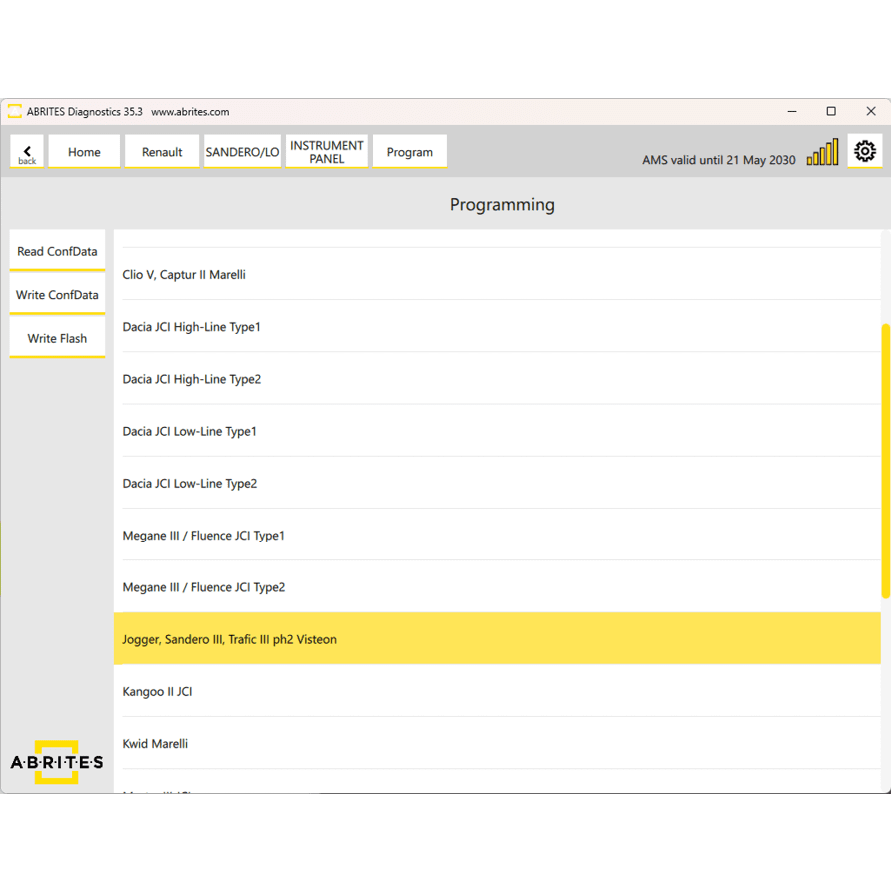Go to the Home breadcrumb
The width and height of the screenshot is (891, 892).
tap(84, 152)
